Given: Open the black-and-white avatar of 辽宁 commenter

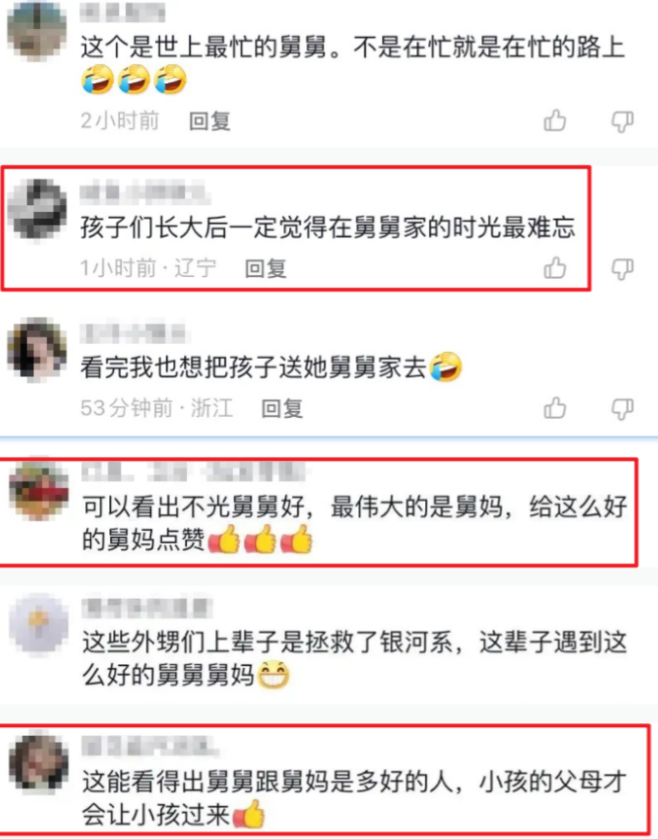Looking at the screenshot, I should tap(37, 209).
